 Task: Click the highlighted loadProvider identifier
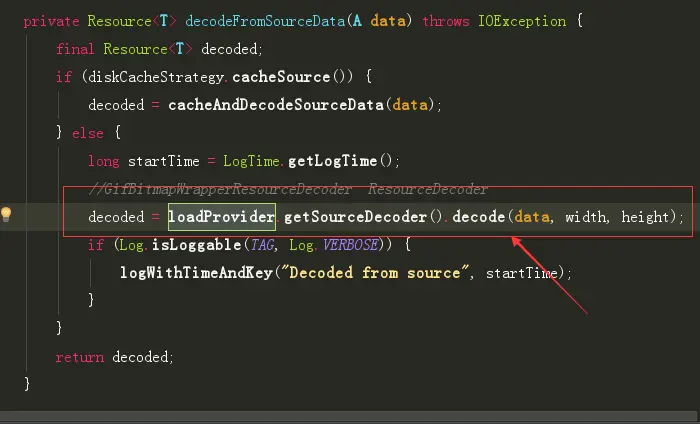[x=221, y=217]
